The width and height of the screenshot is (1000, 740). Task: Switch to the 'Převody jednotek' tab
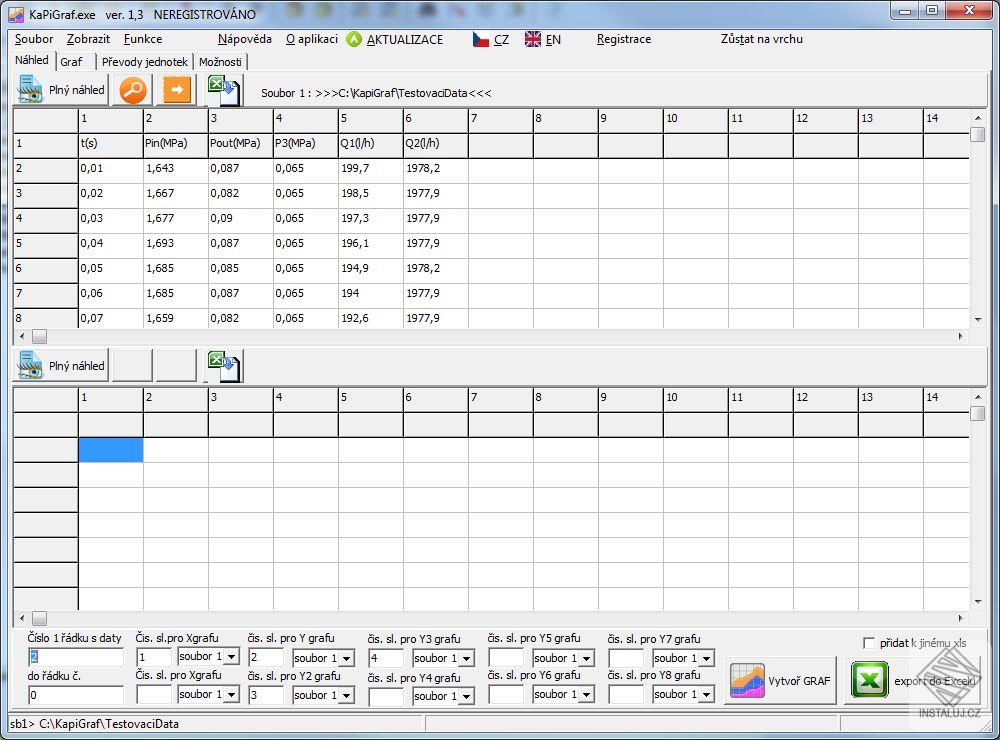coord(145,62)
